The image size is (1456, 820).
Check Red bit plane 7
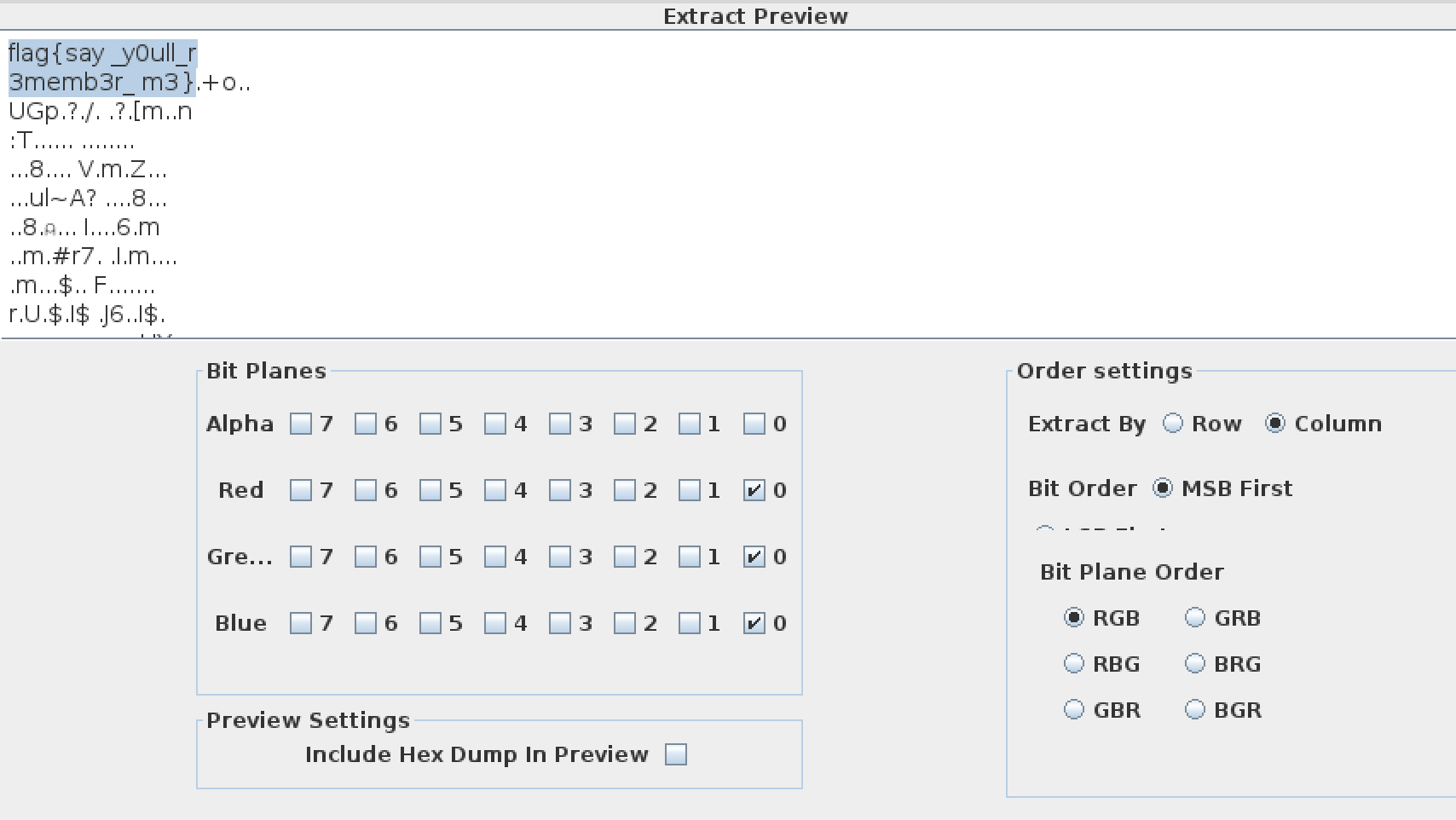point(301,490)
